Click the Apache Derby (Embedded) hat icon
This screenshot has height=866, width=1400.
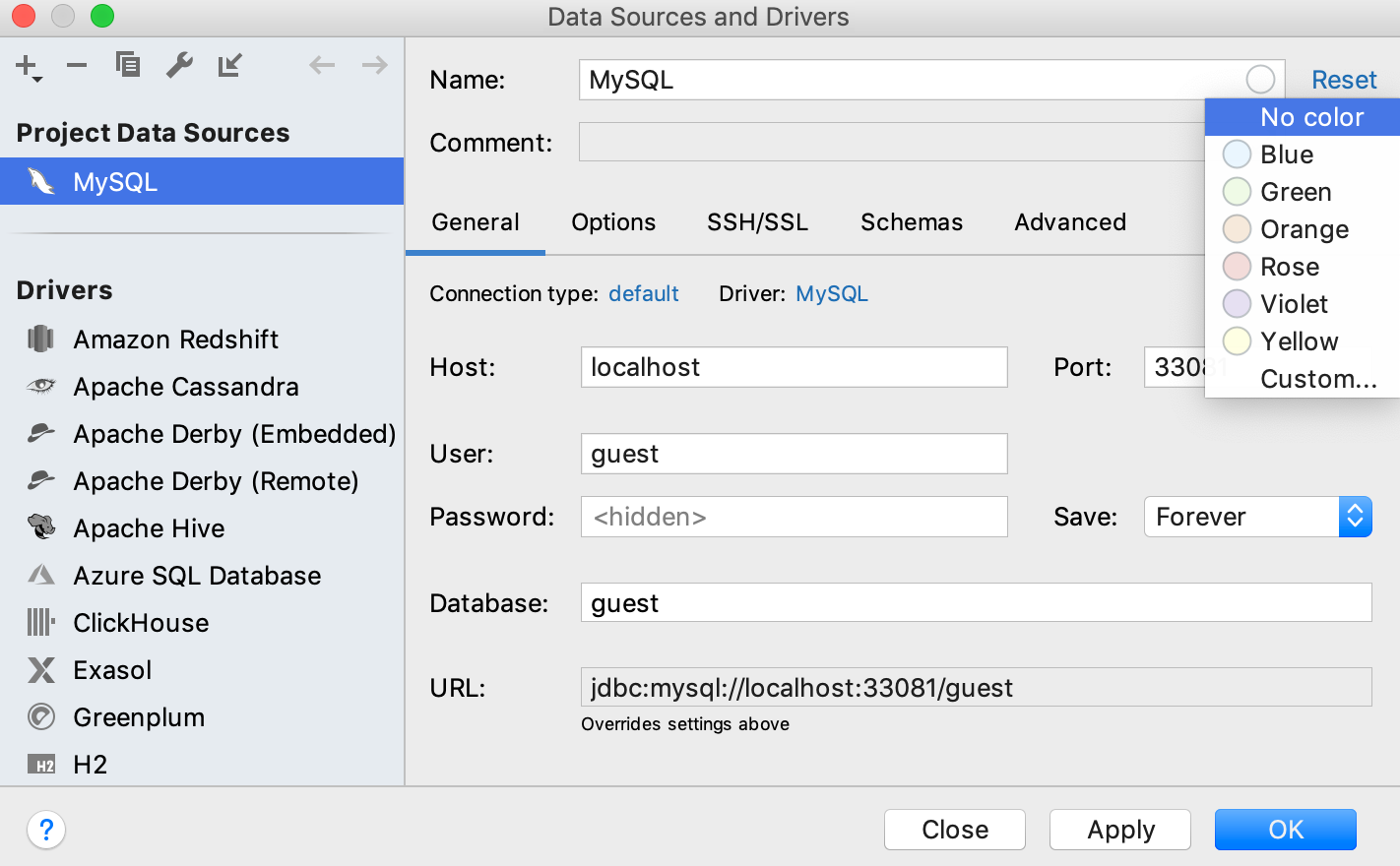pos(41,433)
